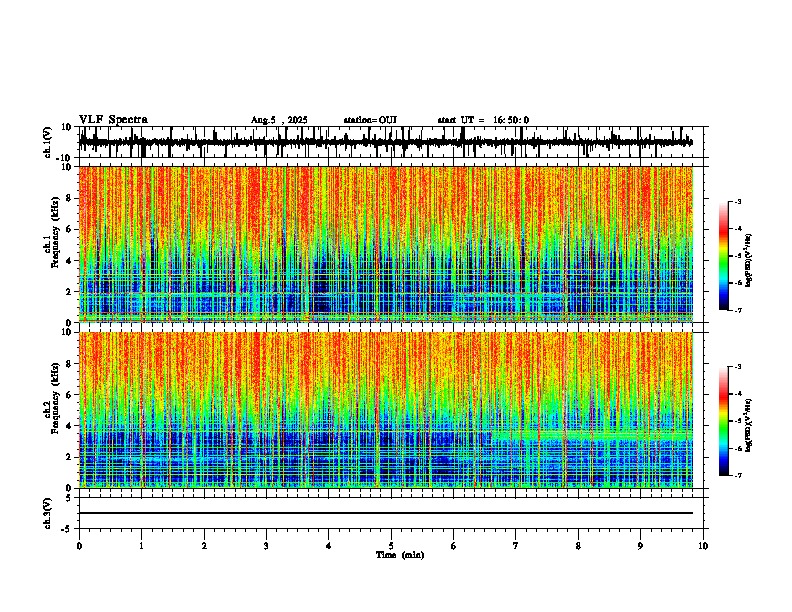
Task: Click time axis tick label "4"
Action: [329, 546]
